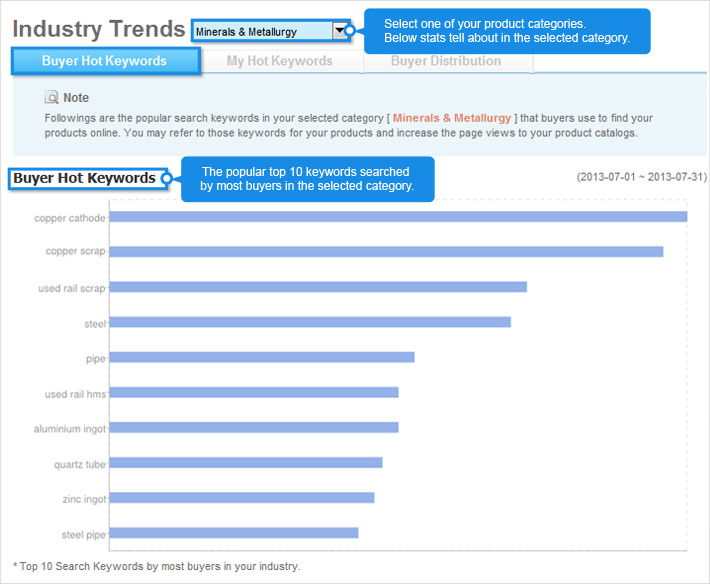The image size is (710, 584).
Task: Switch to the Buyer Hot Keywords tab
Action: click(105, 61)
